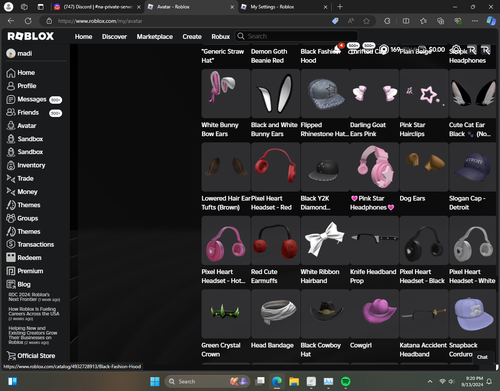This screenshot has height=391, width=500.
Task: Select Pink Star Headphones thumbnail
Action: (374, 167)
